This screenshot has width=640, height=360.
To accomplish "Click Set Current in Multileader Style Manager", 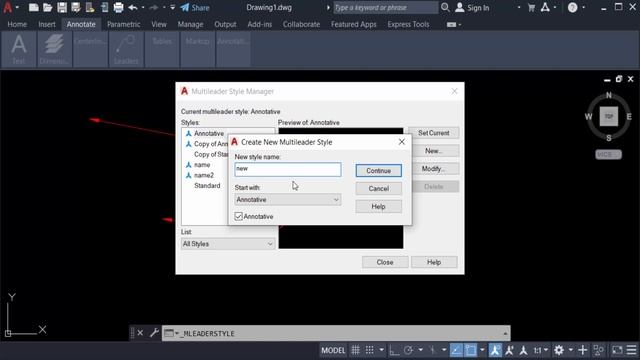I will click(433, 133).
